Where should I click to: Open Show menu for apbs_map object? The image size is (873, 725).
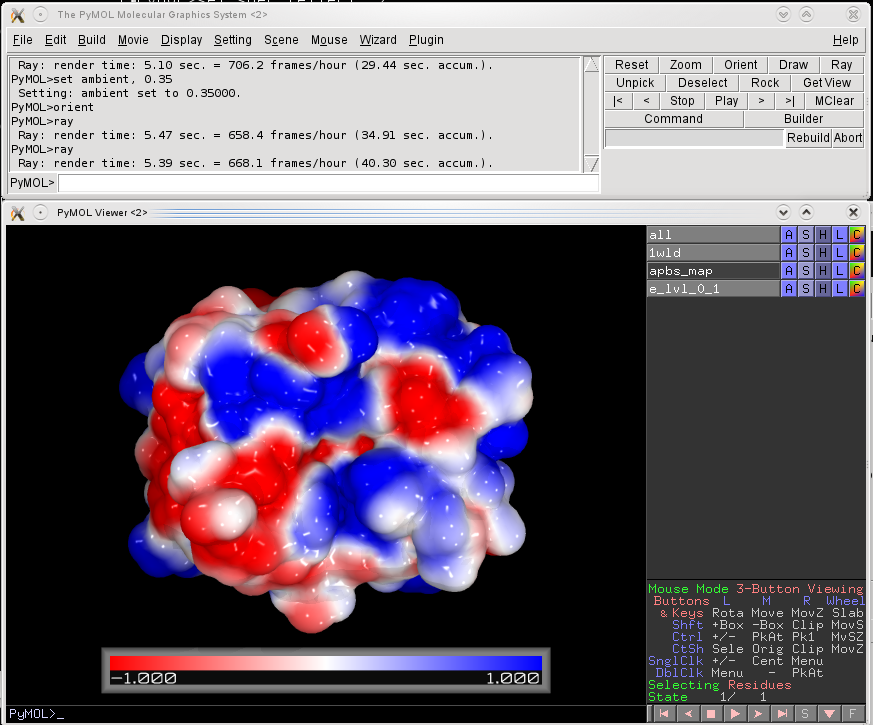tap(806, 271)
